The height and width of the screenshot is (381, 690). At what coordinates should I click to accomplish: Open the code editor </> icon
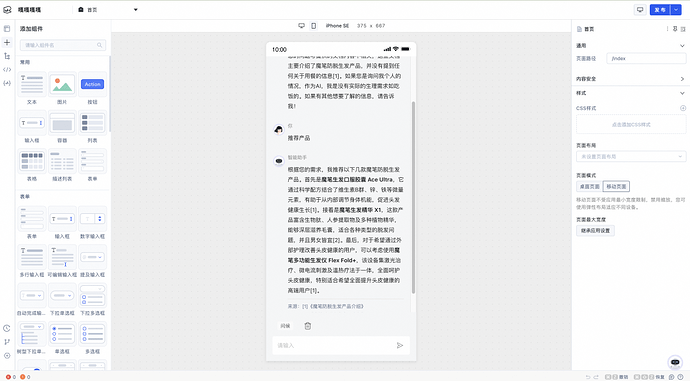7,70
